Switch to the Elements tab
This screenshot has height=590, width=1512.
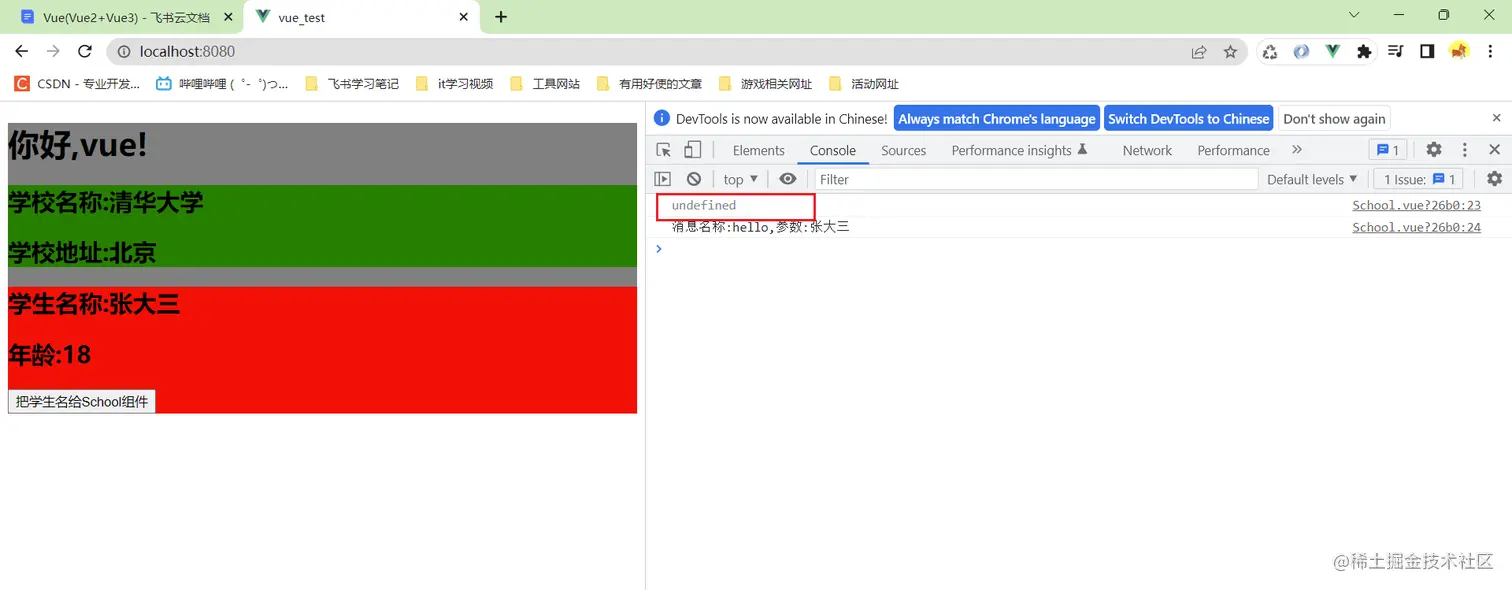tap(758, 150)
